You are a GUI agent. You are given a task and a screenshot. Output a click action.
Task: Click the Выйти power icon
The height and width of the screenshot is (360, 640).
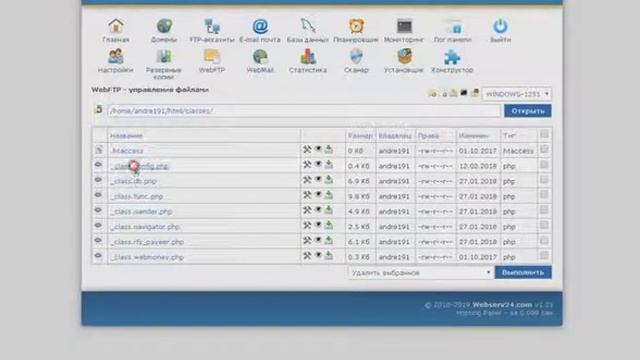pyautogui.click(x=500, y=26)
